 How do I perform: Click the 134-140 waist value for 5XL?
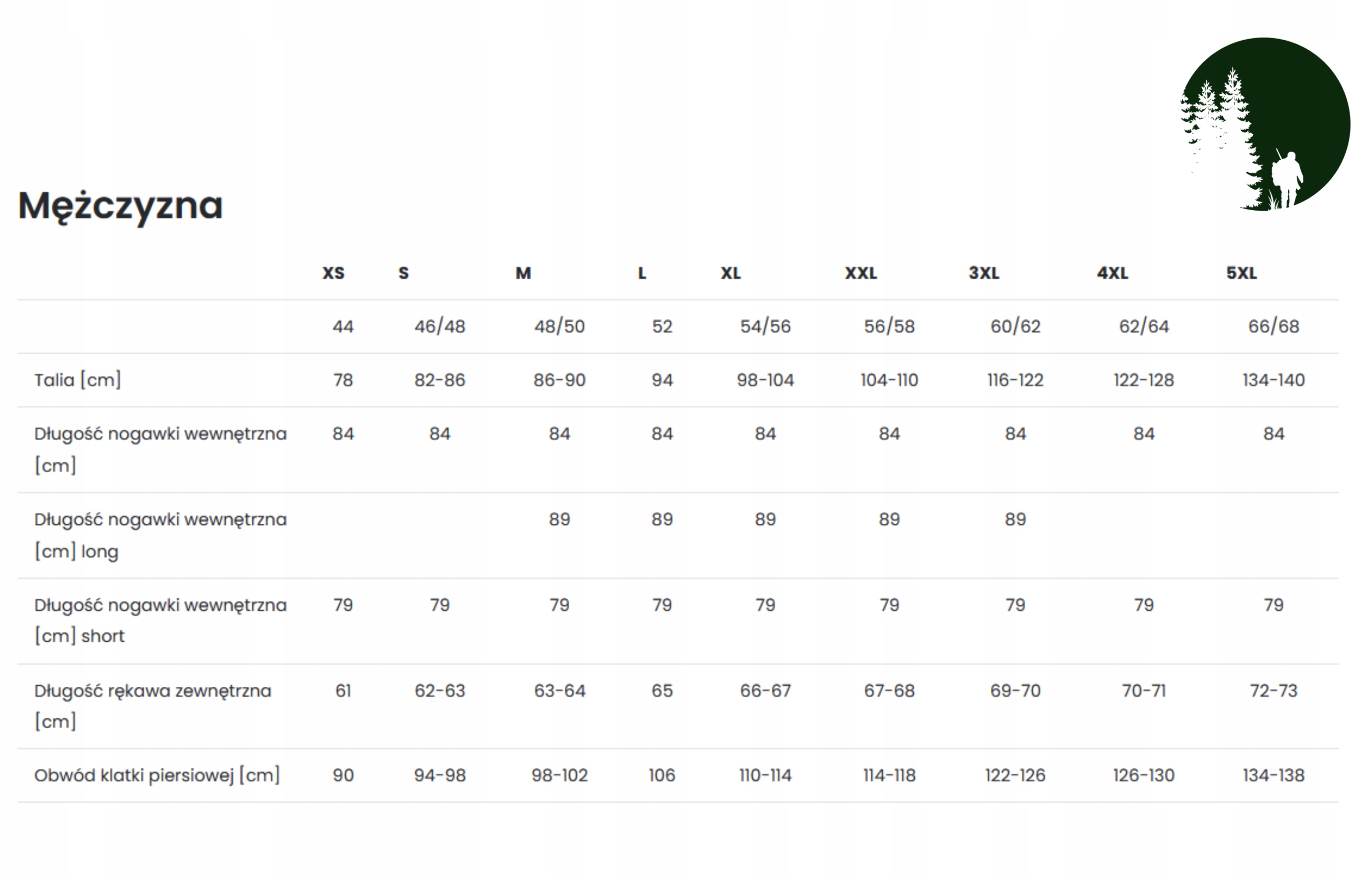[1273, 380]
